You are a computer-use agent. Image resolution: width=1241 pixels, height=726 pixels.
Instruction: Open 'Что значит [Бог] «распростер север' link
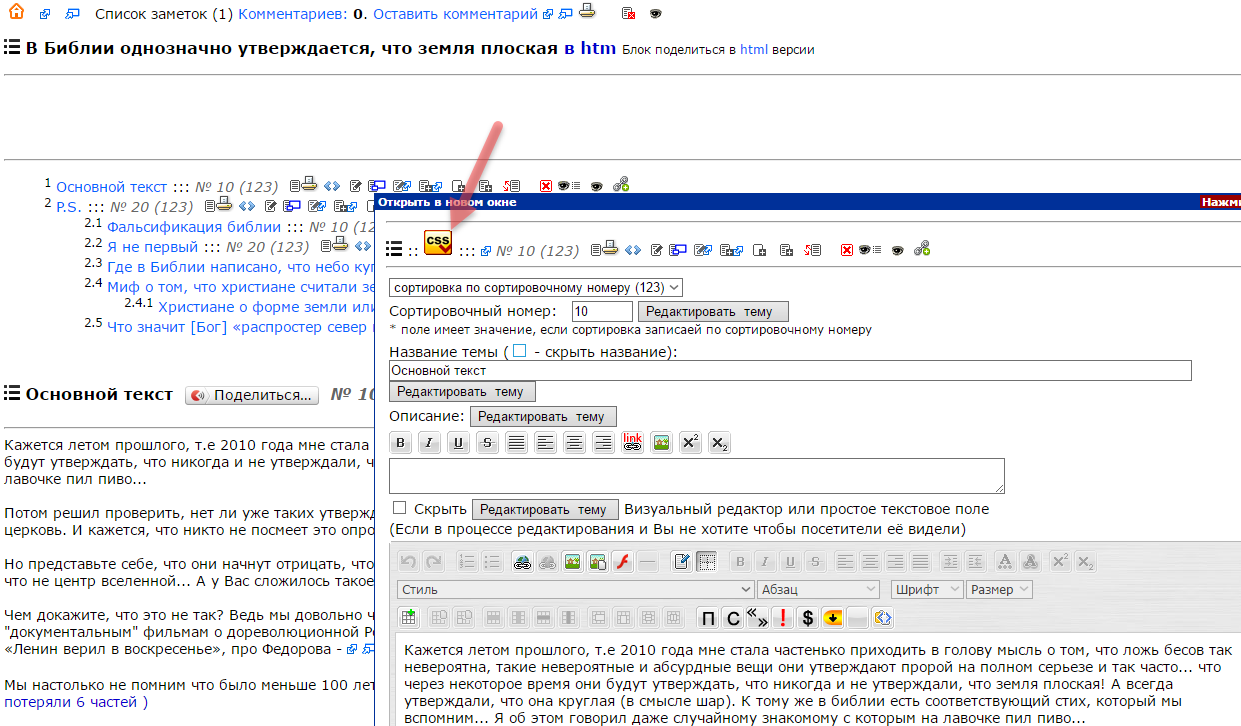240,326
